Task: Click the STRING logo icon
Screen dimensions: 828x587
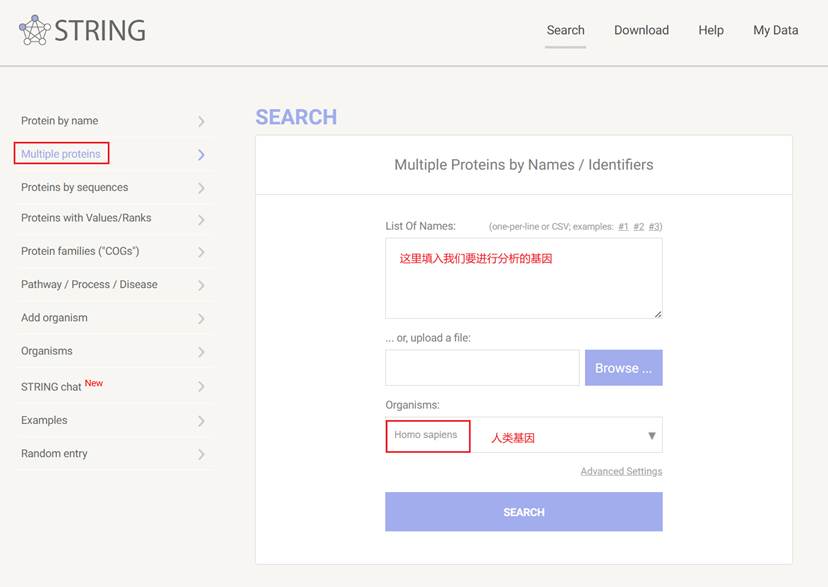Action: click(x=35, y=30)
